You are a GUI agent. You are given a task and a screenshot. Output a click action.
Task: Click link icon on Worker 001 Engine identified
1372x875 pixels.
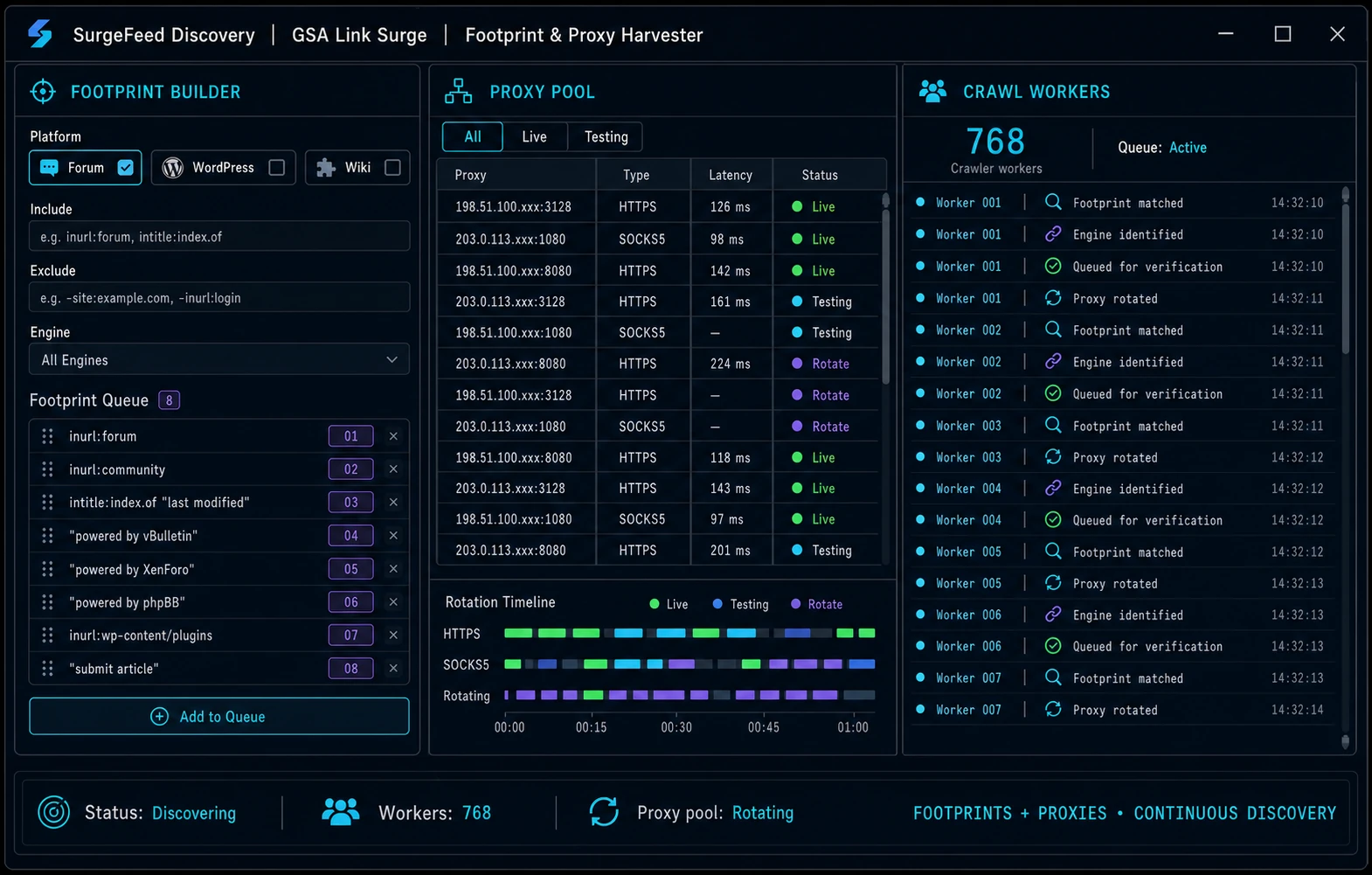point(1054,234)
